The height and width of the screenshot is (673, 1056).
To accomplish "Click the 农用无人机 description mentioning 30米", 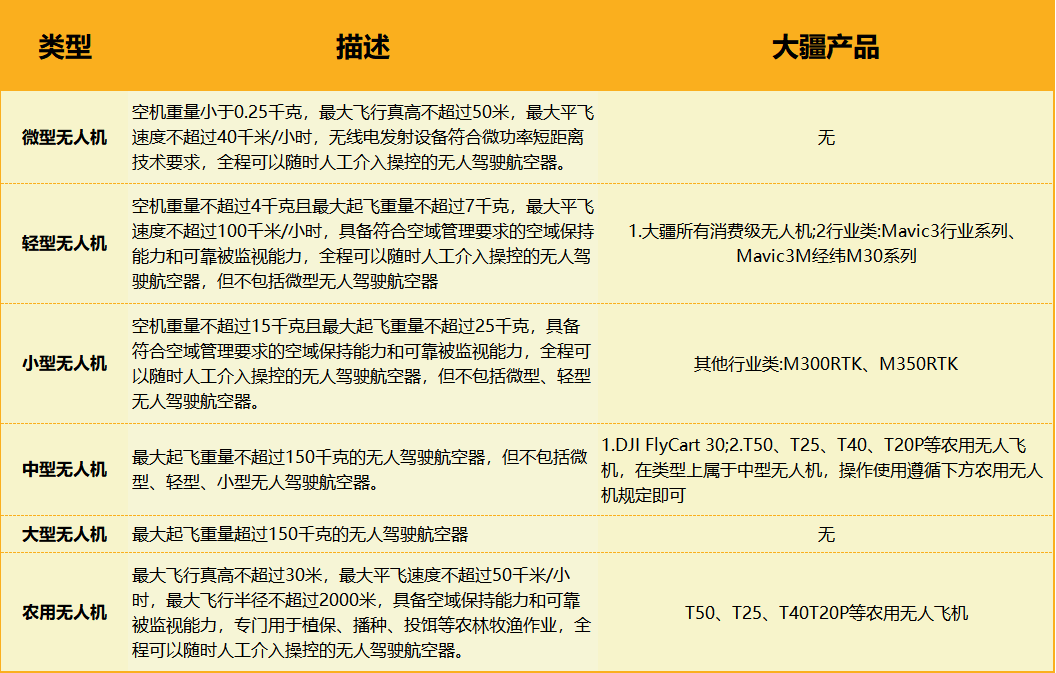I will click(362, 612).
